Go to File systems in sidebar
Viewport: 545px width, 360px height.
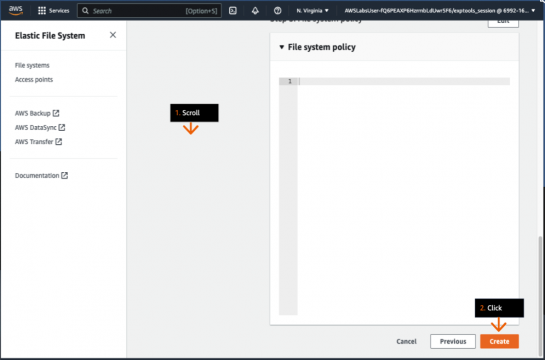32,65
